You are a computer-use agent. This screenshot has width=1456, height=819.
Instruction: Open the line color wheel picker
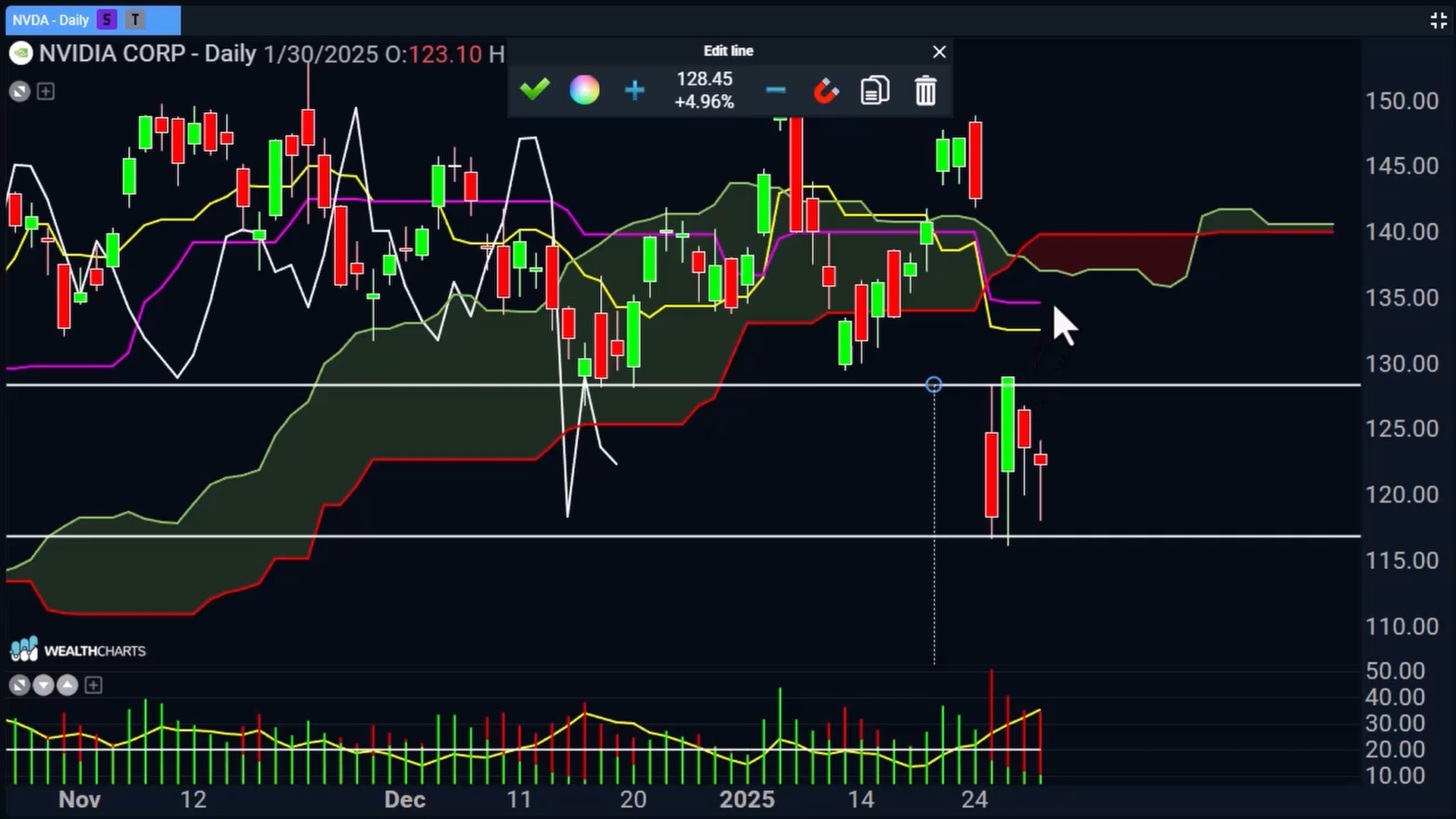tap(584, 90)
